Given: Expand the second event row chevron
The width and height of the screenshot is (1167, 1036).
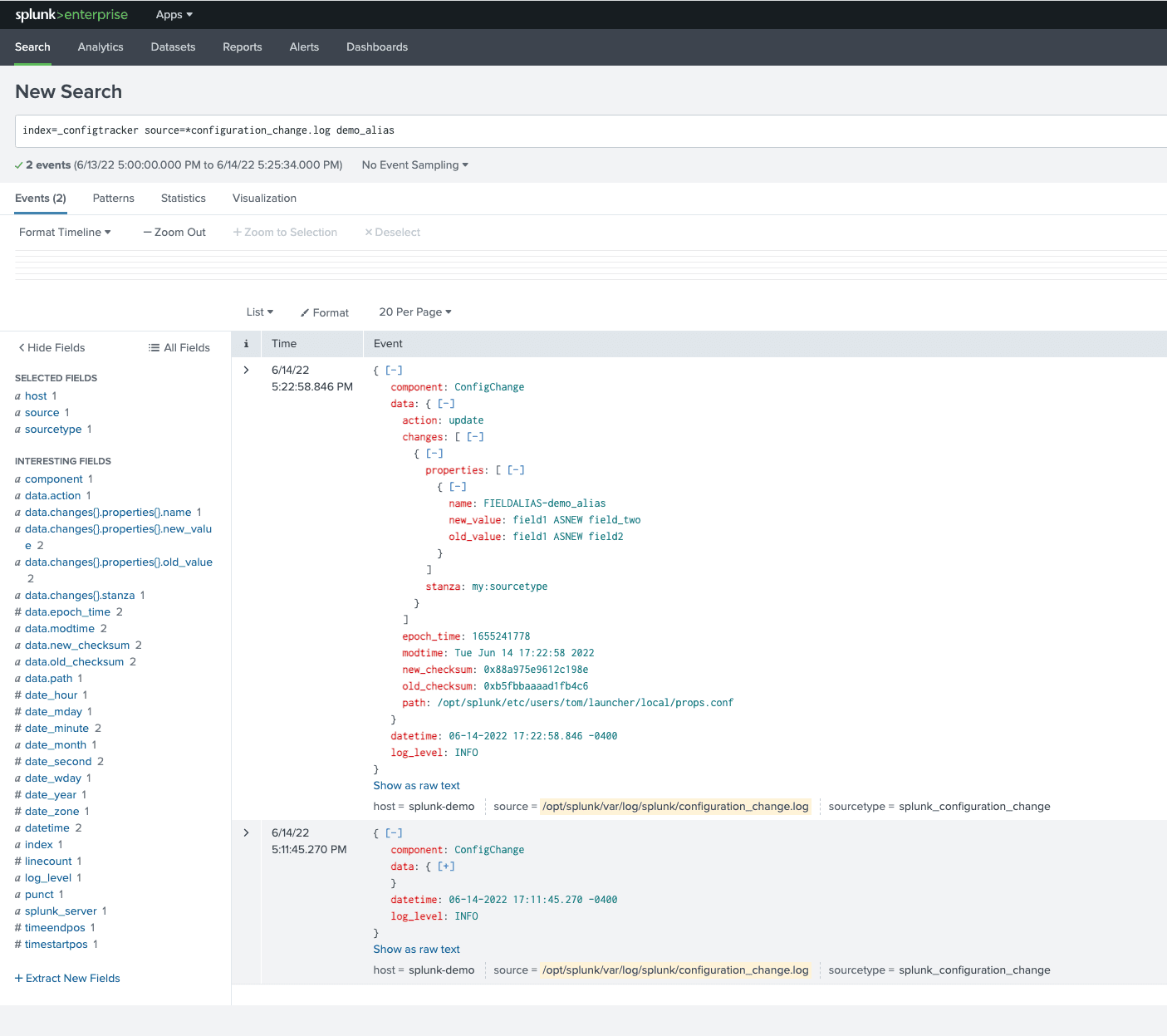Looking at the screenshot, I should pos(246,833).
